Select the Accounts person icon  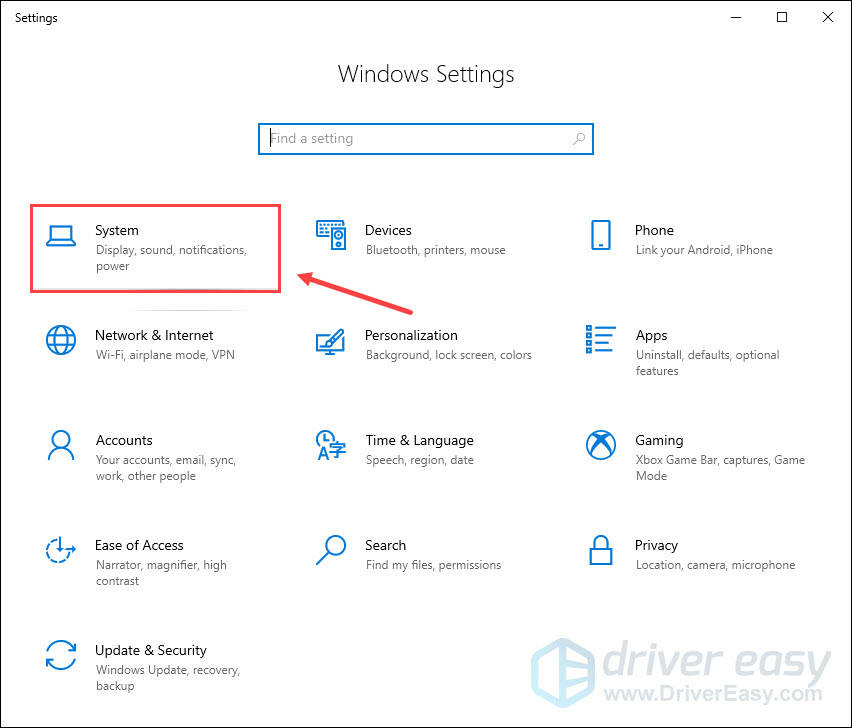61,445
